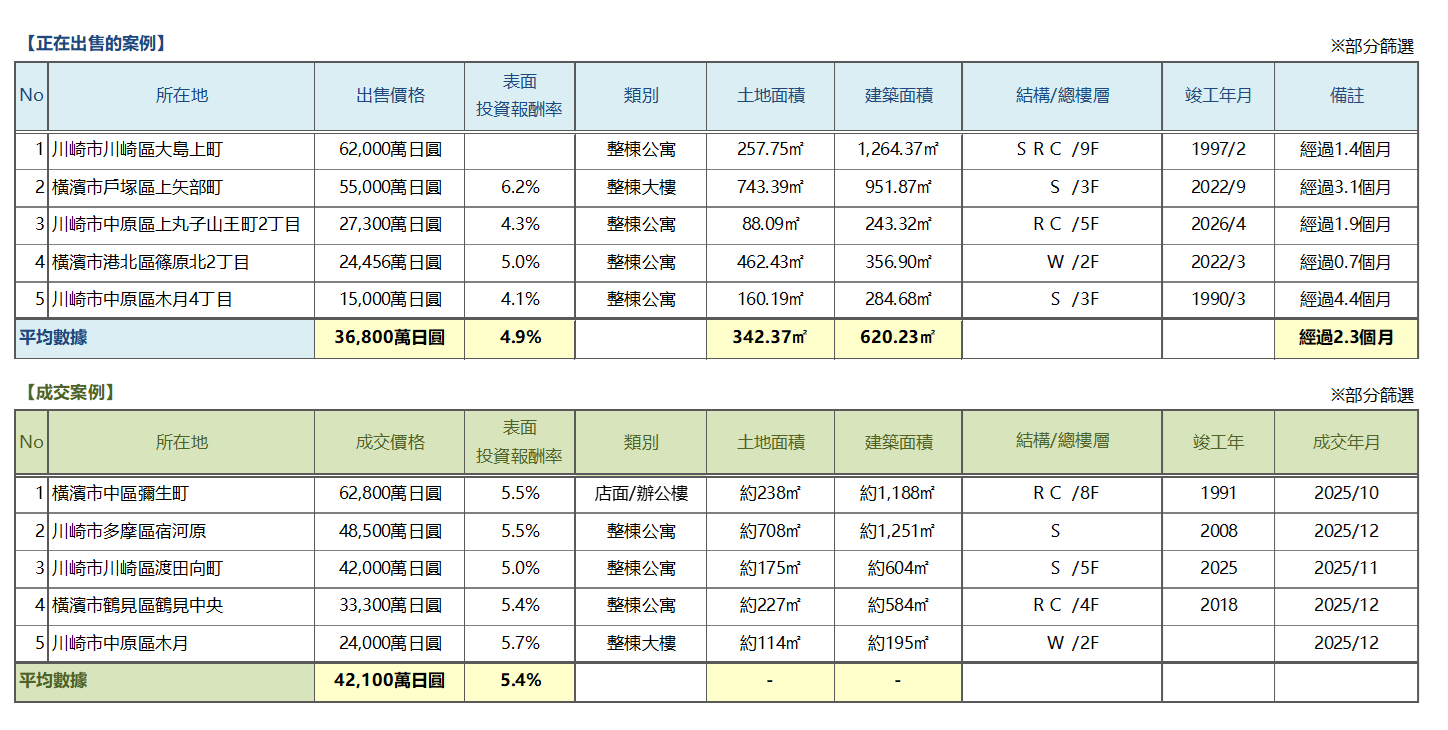This screenshot has height=730, width=1448.
Task: Select the 備註 column header
Action: 1346,96
